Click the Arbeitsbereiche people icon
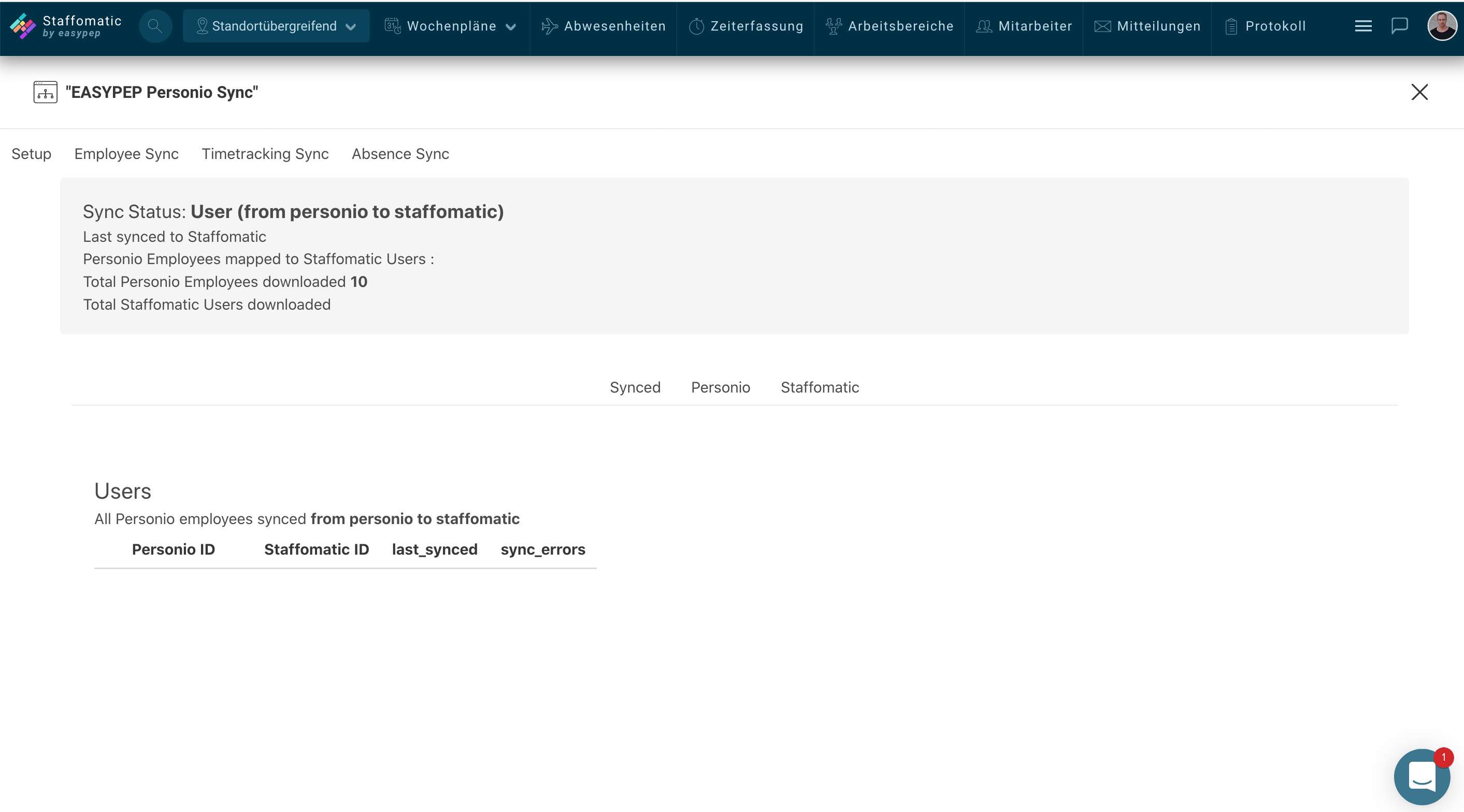1464x812 pixels. pyautogui.click(x=833, y=26)
